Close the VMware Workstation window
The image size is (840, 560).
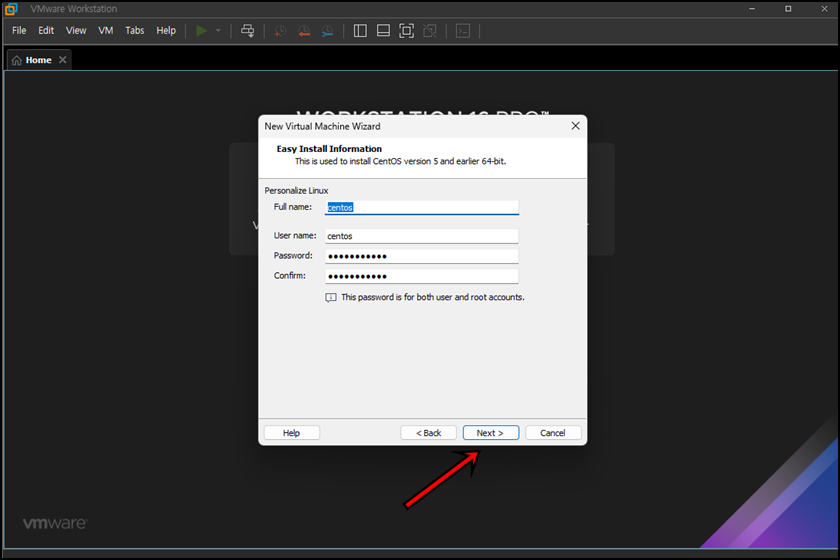824,9
